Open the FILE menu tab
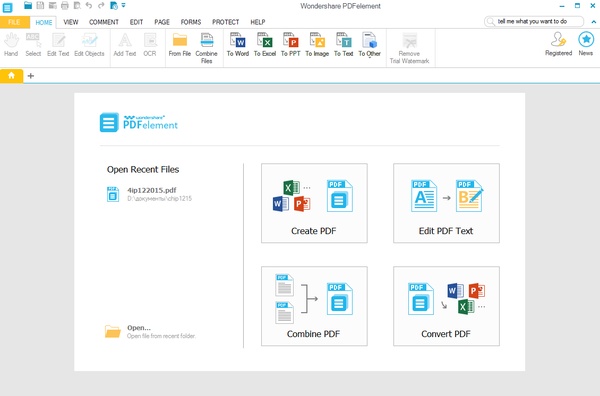The height and width of the screenshot is (396, 600). [x=14, y=22]
